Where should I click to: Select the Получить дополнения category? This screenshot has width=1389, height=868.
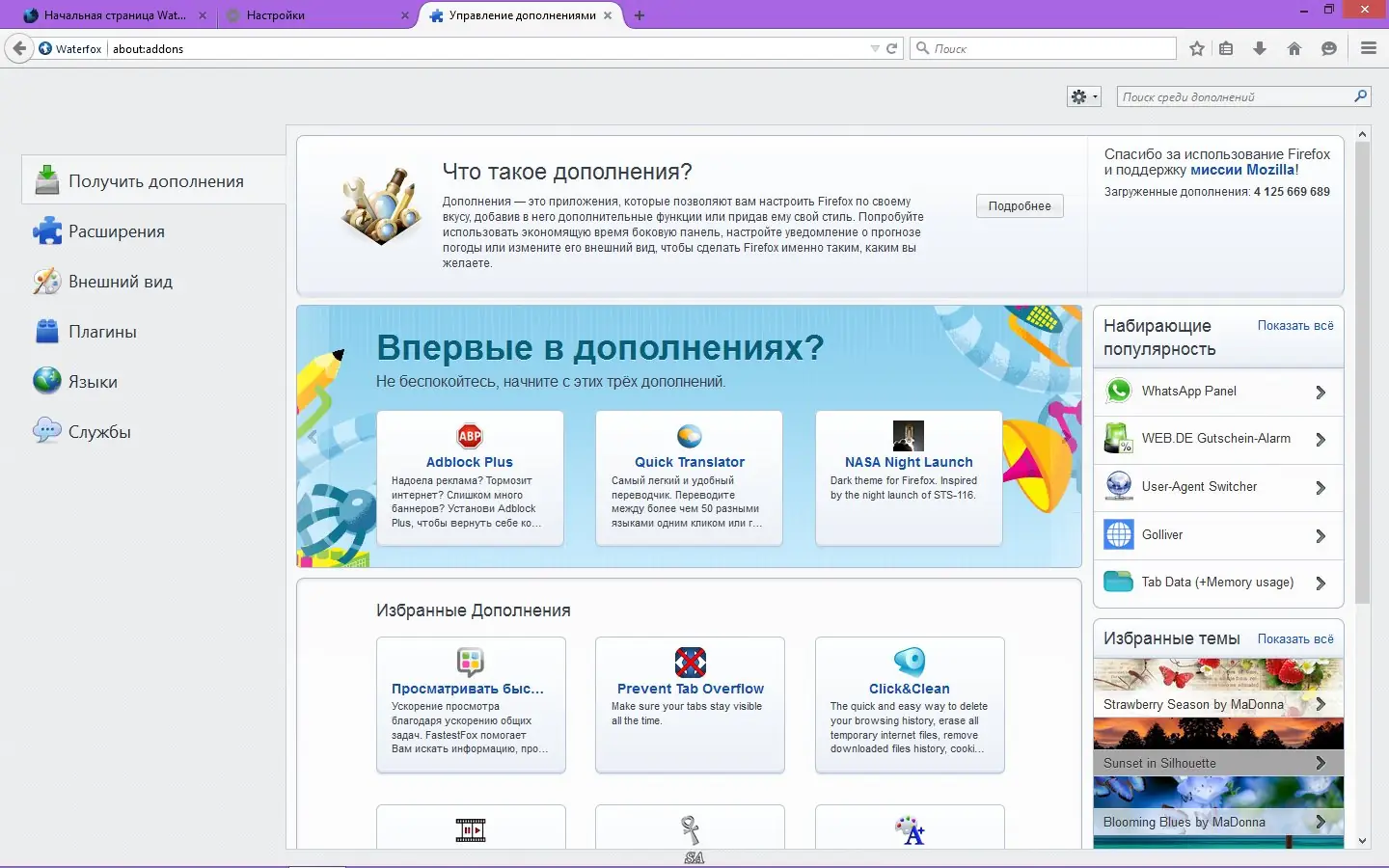pos(154,180)
